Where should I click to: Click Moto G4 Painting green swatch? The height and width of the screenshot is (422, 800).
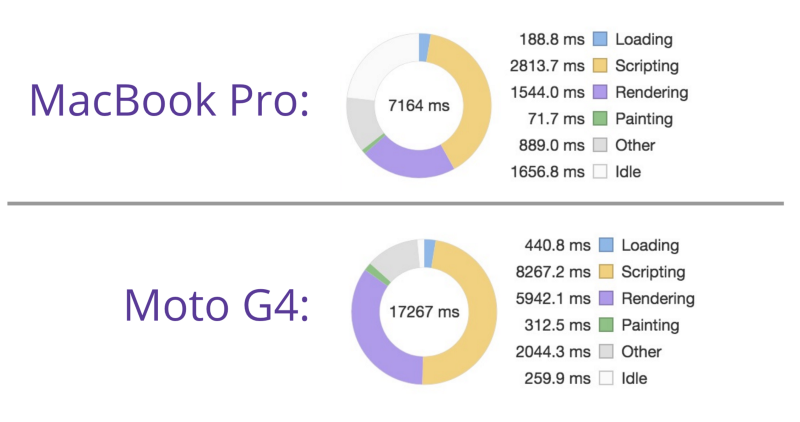606,325
